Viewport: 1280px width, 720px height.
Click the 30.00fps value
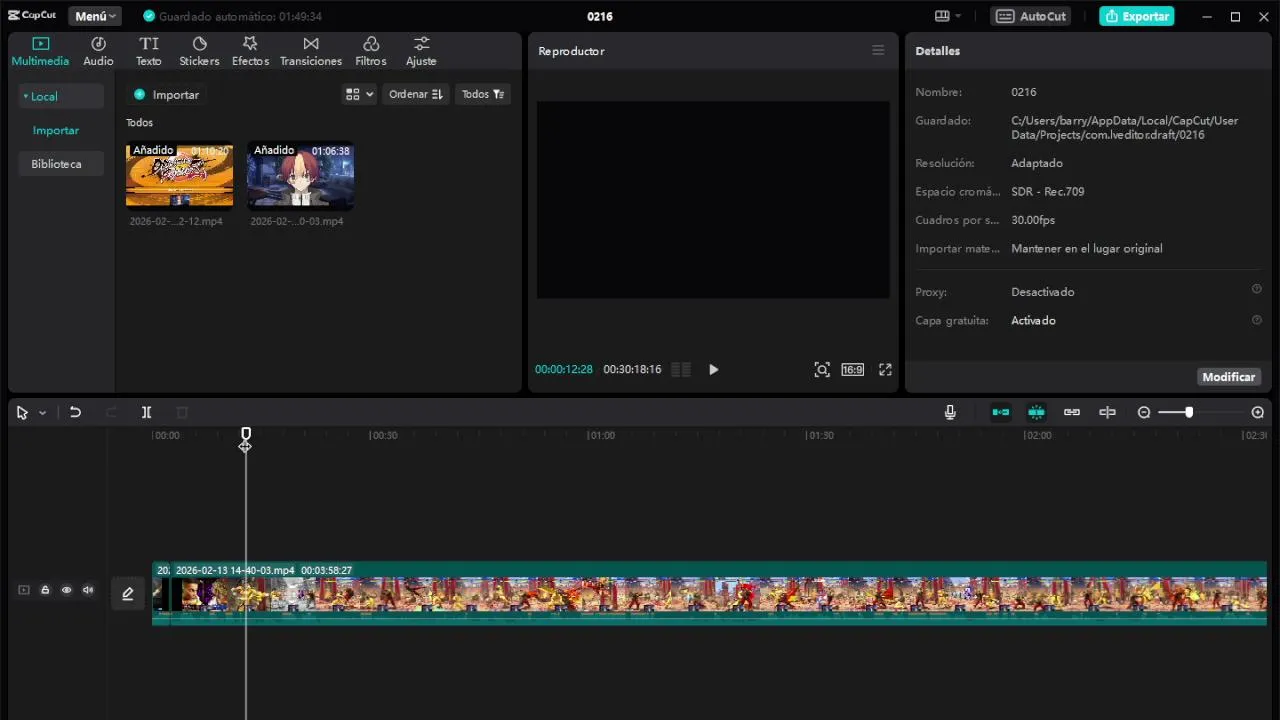click(1033, 220)
